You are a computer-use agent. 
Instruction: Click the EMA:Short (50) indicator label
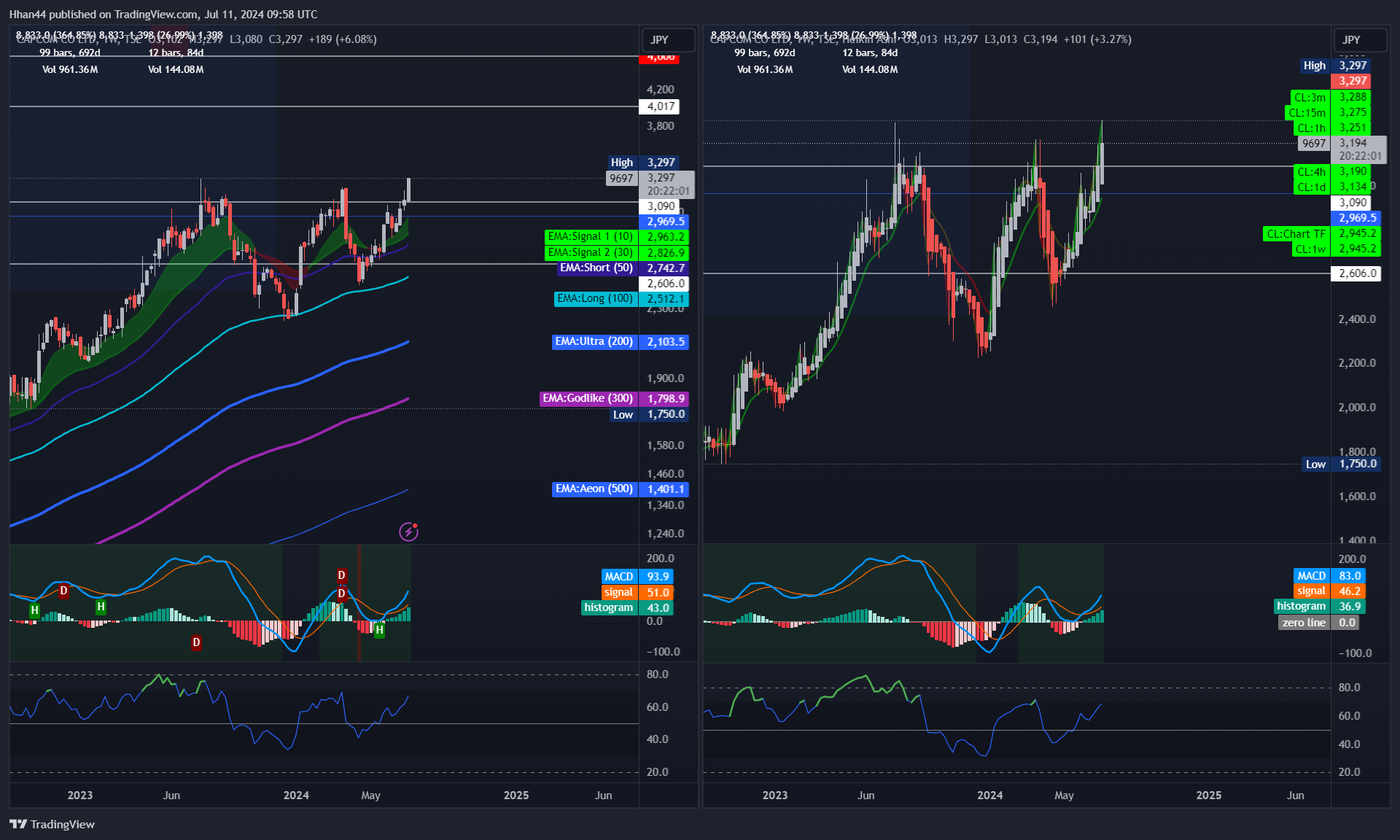click(596, 268)
